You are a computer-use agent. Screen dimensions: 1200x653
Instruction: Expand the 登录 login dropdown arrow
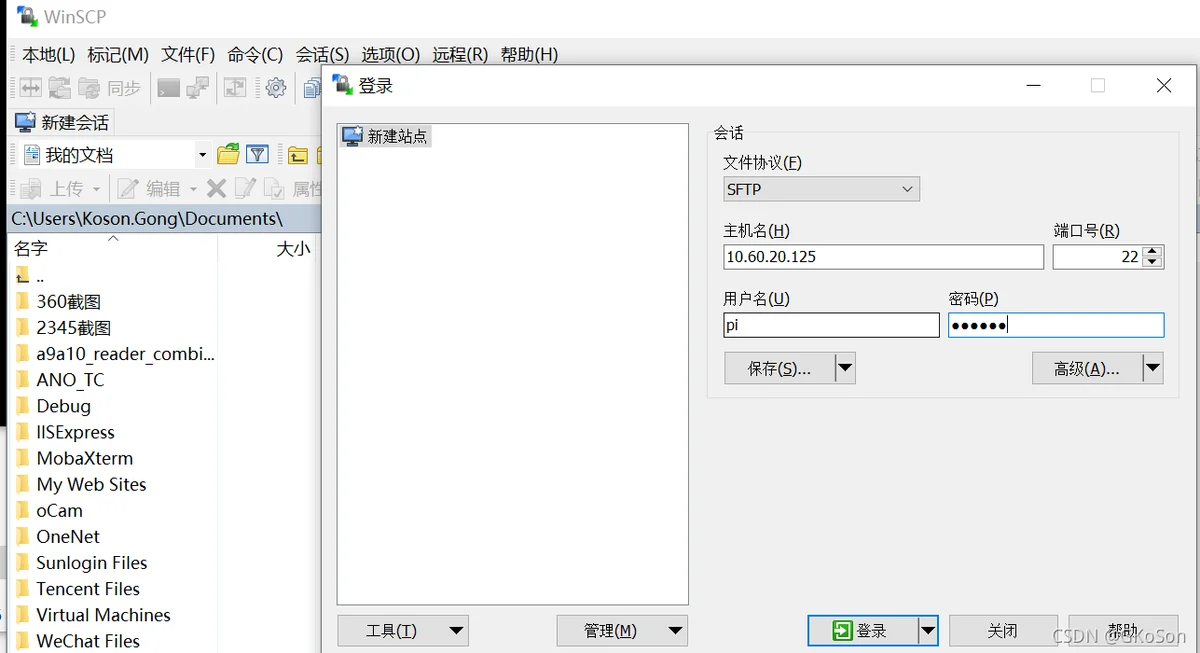(x=928, y=630)
